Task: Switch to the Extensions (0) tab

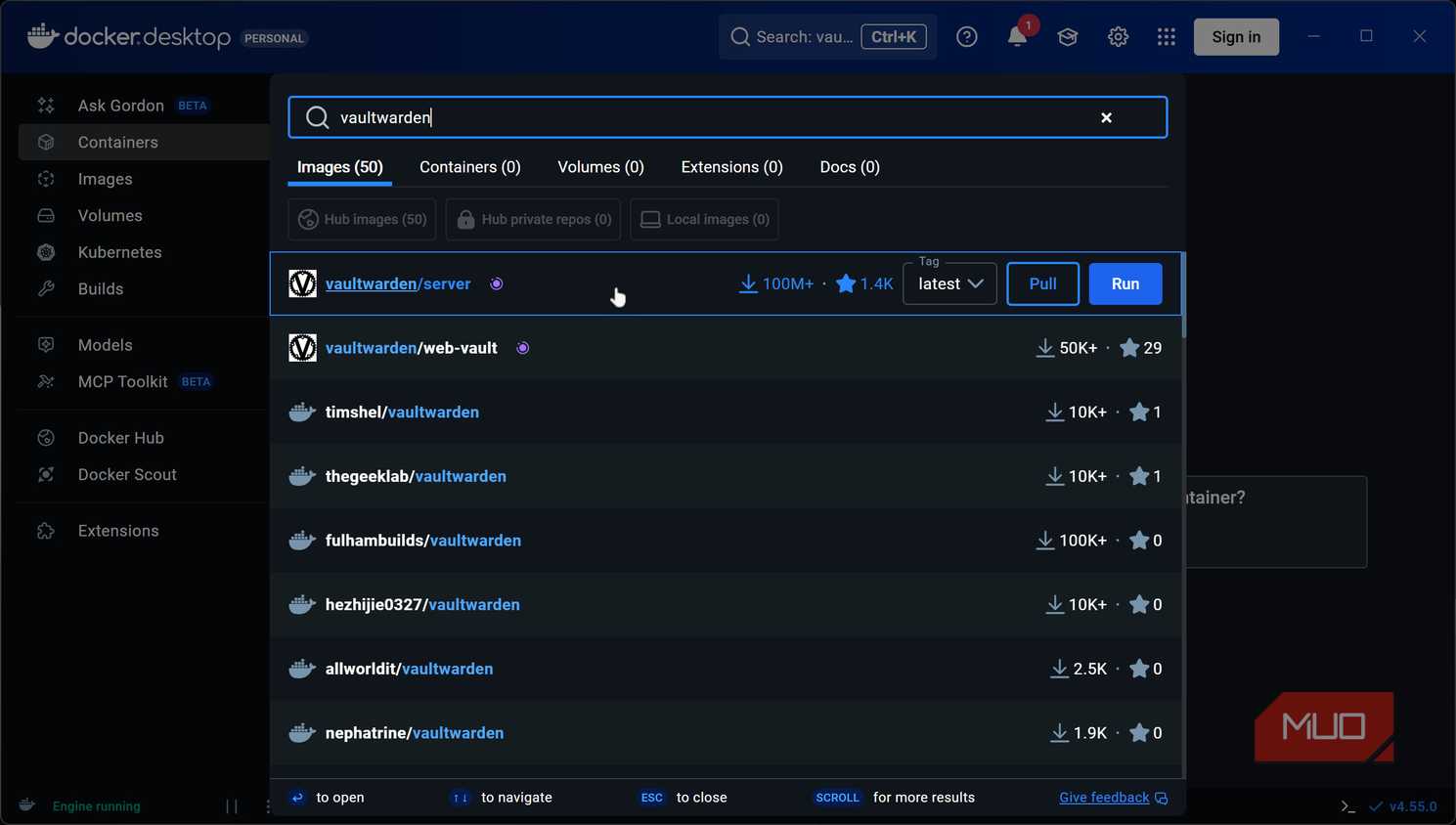Action: point(731,167)
